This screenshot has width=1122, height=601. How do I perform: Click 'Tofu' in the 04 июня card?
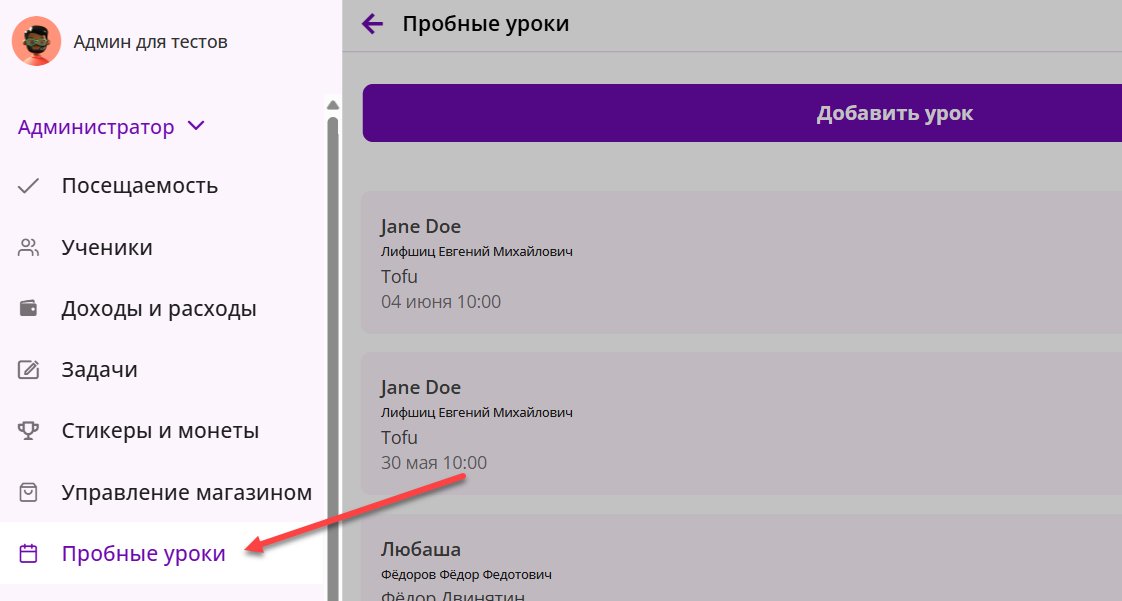pyautogui.click(x=399, y=276)
